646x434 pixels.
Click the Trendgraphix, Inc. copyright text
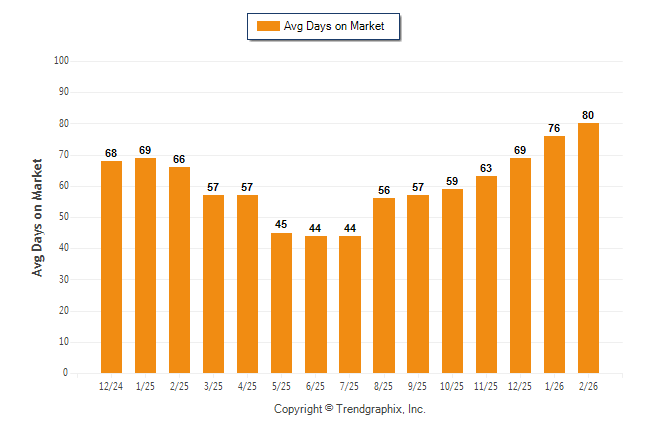[349, 409]
